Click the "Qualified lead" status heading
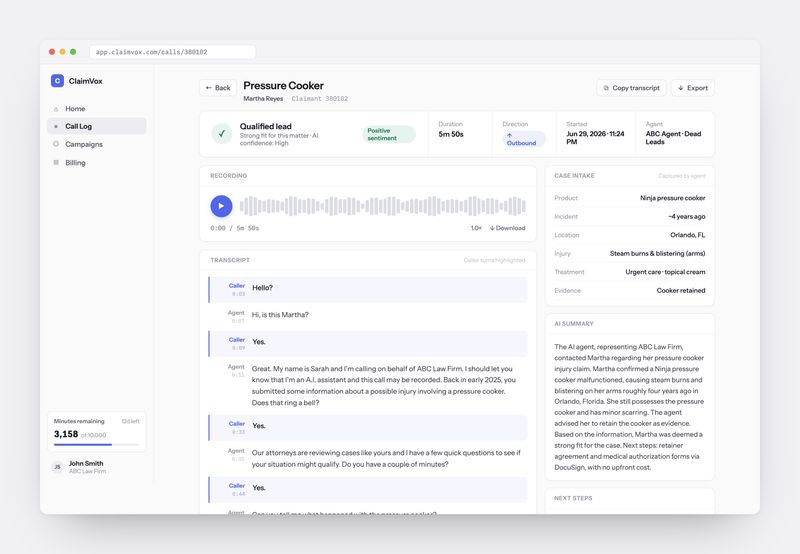Screen dimensions: 800x554 [x=266, y=126]
